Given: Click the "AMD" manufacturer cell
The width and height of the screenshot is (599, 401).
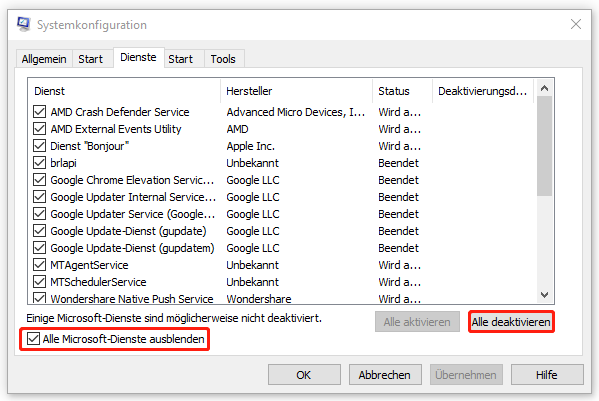Looking at the screenshot, I should [237, 129].
